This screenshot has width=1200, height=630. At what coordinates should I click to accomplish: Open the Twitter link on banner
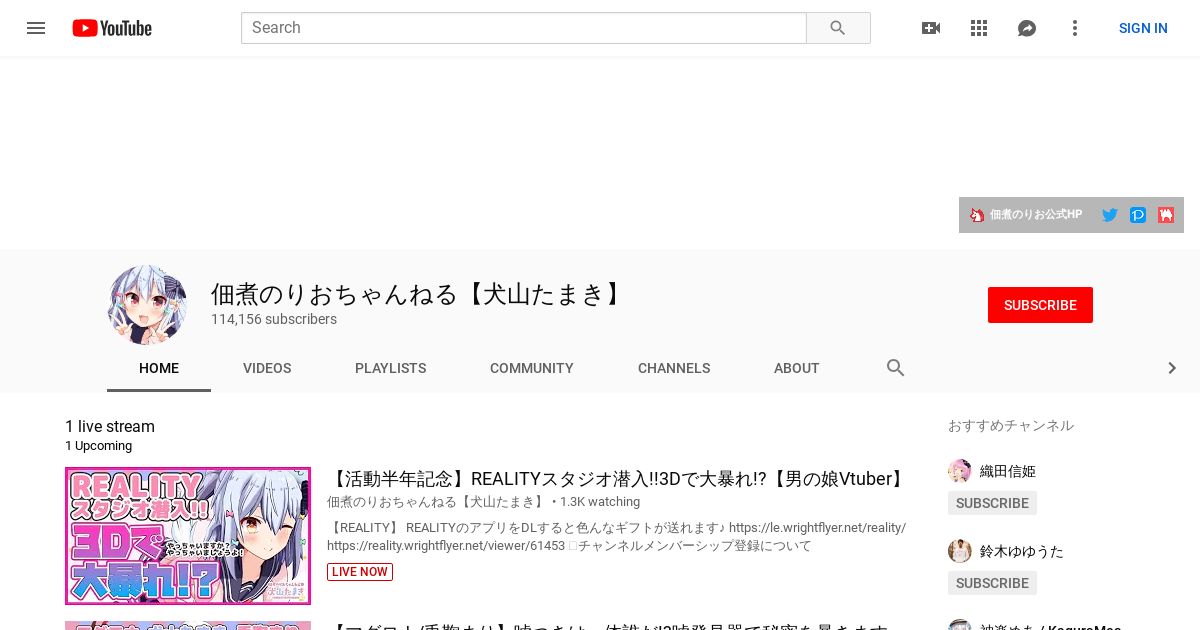[x=1110, y=215]
